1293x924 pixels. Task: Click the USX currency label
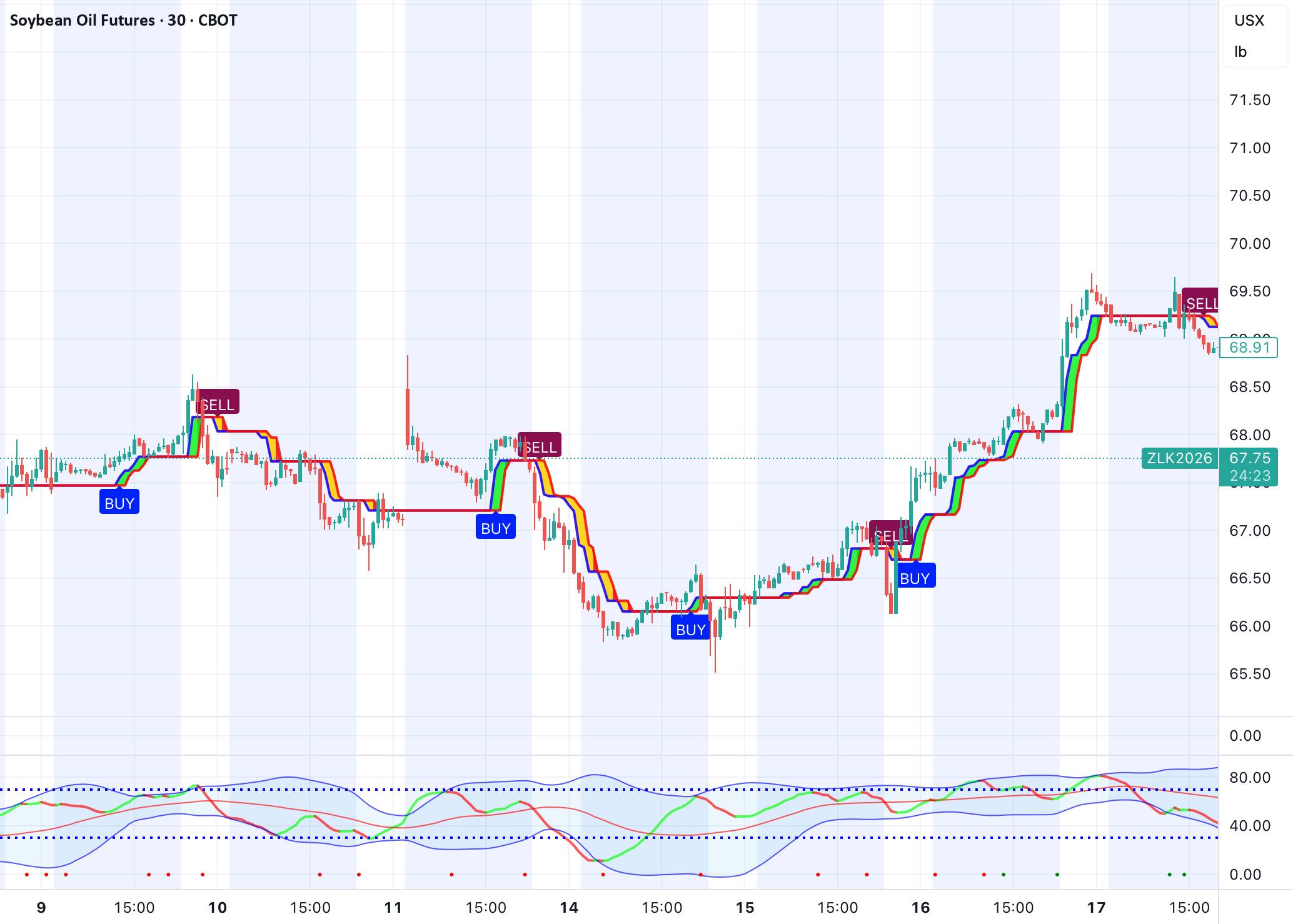pos(1249,21)
